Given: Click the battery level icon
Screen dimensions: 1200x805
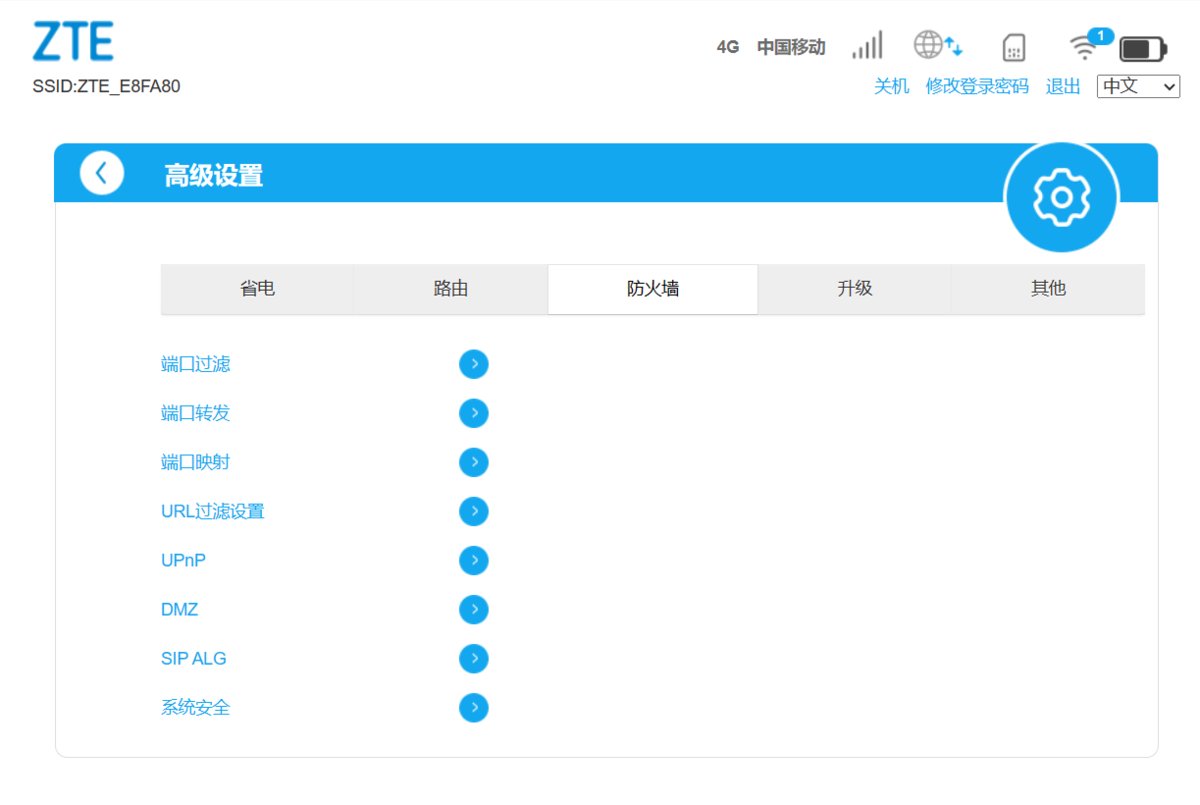Looking at the screenshot, I should (x=1143, y=48).
